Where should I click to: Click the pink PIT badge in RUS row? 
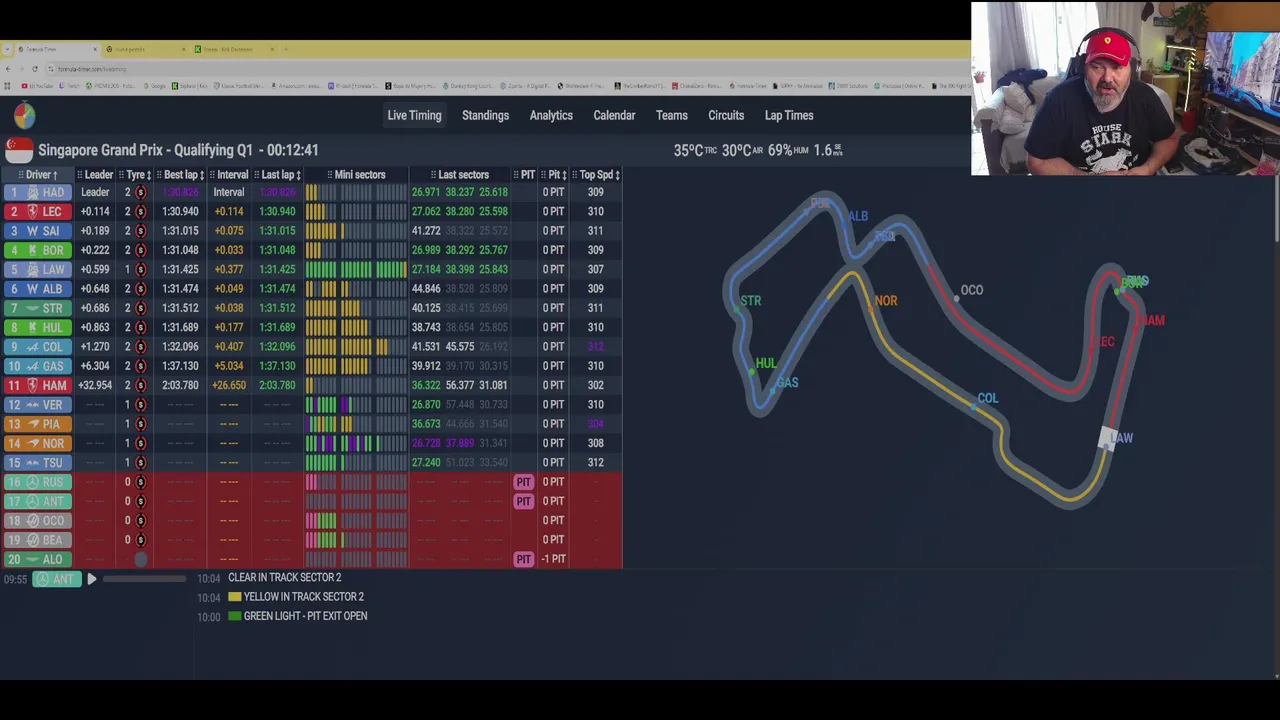(524, 482)
